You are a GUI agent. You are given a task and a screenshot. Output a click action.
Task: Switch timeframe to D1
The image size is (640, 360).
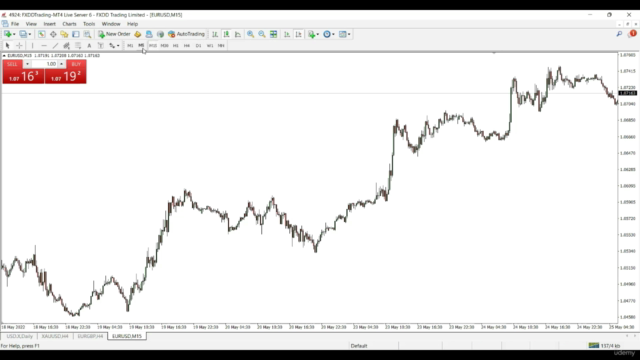[198, 46]
